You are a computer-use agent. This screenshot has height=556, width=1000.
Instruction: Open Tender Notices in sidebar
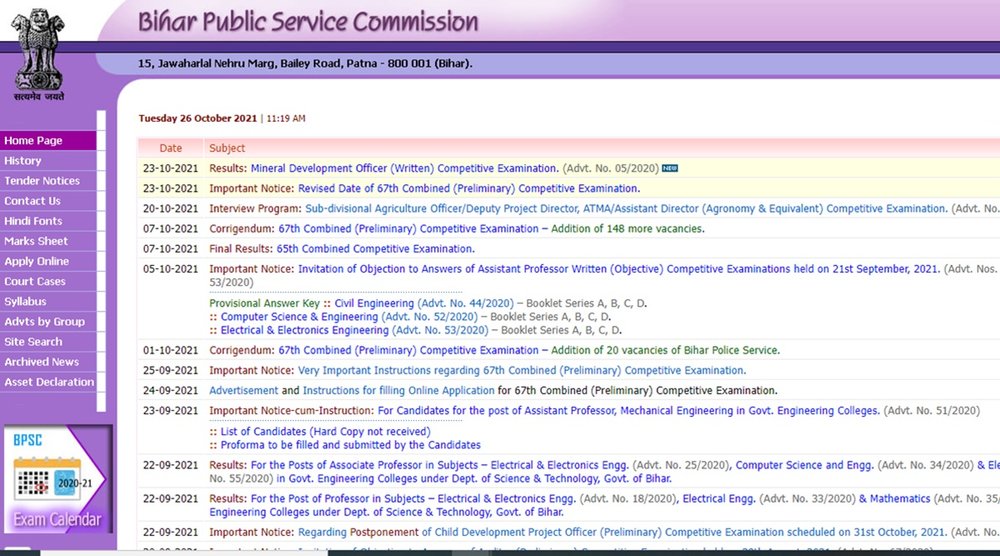pos(48,181)
